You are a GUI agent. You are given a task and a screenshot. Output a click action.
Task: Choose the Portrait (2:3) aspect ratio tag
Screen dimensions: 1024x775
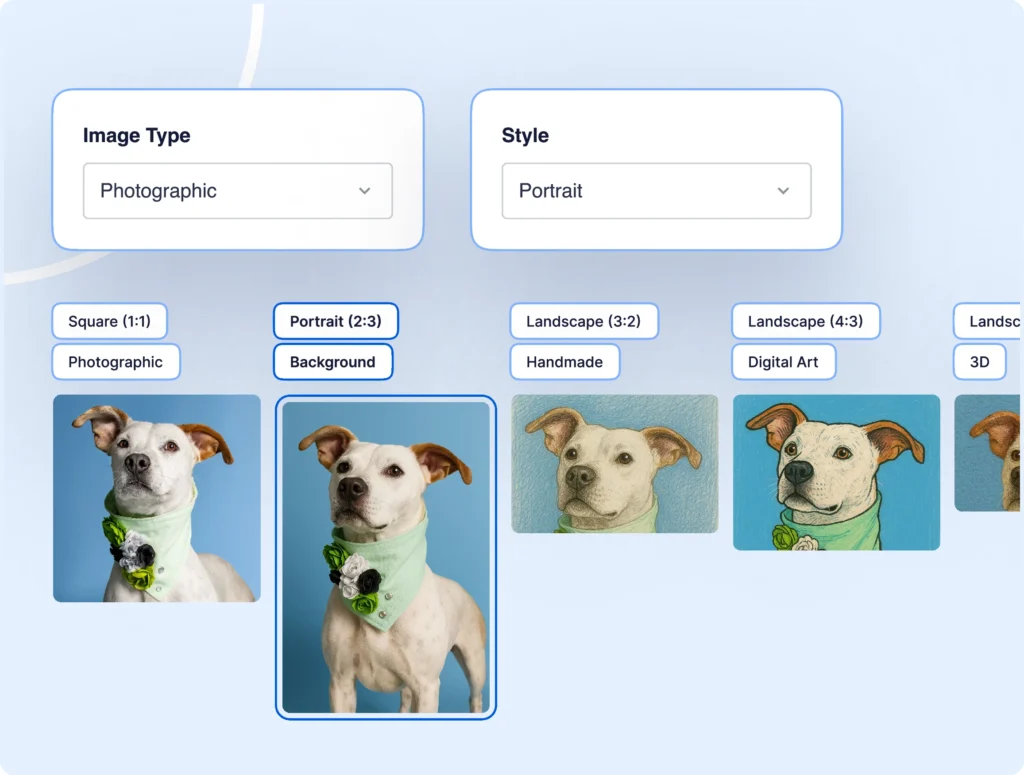click(335, 322)
